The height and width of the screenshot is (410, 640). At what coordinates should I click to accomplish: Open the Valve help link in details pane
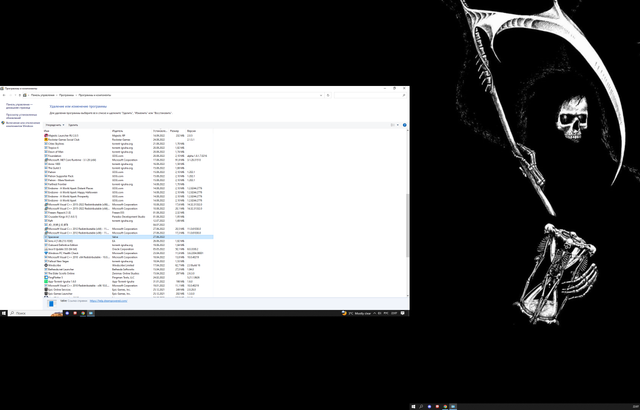click(x=108, y=301)
